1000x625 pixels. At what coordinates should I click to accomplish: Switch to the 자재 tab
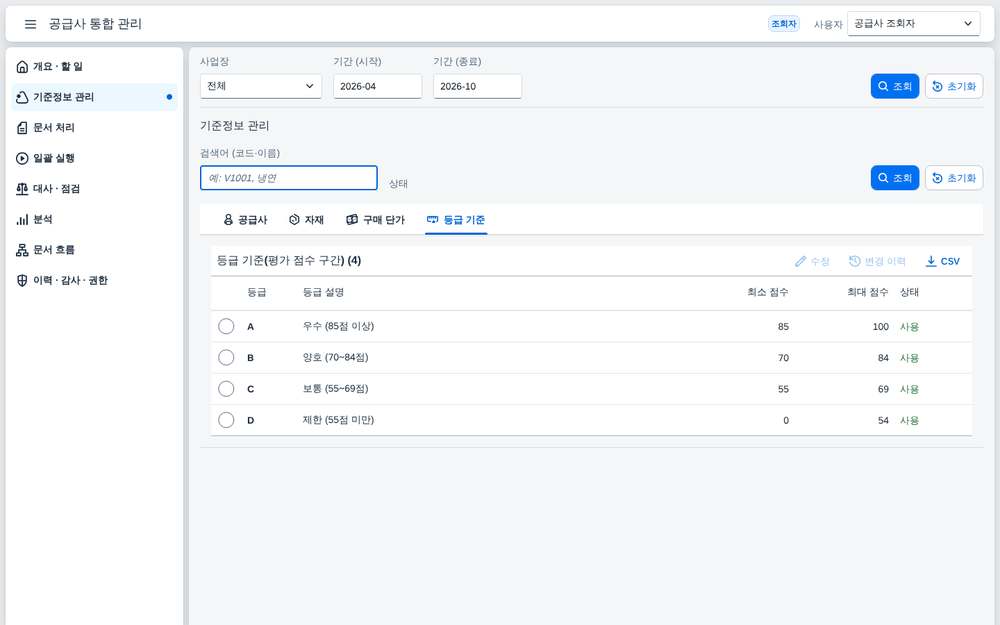(x=307, y=220)
